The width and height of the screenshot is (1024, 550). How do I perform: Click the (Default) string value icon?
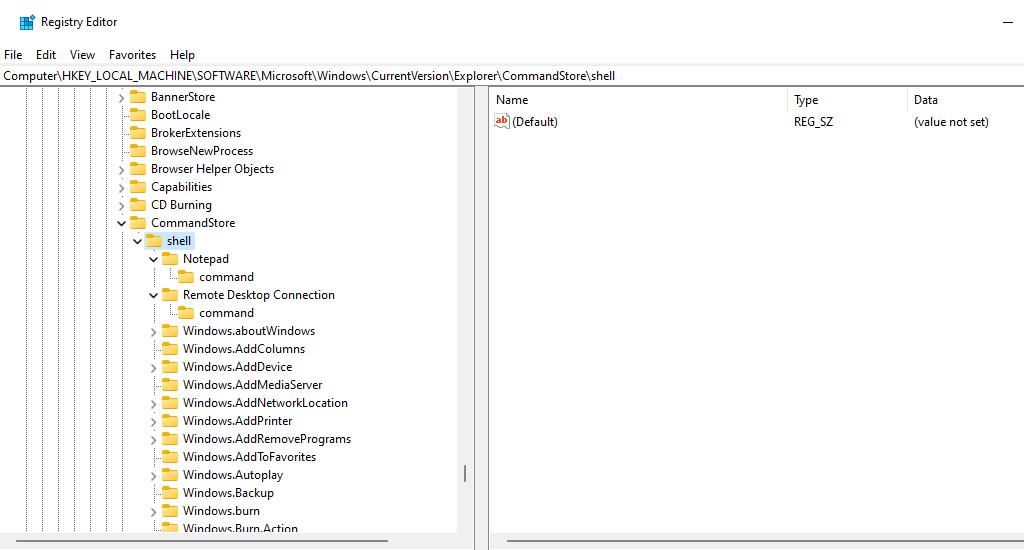[502, 121]
